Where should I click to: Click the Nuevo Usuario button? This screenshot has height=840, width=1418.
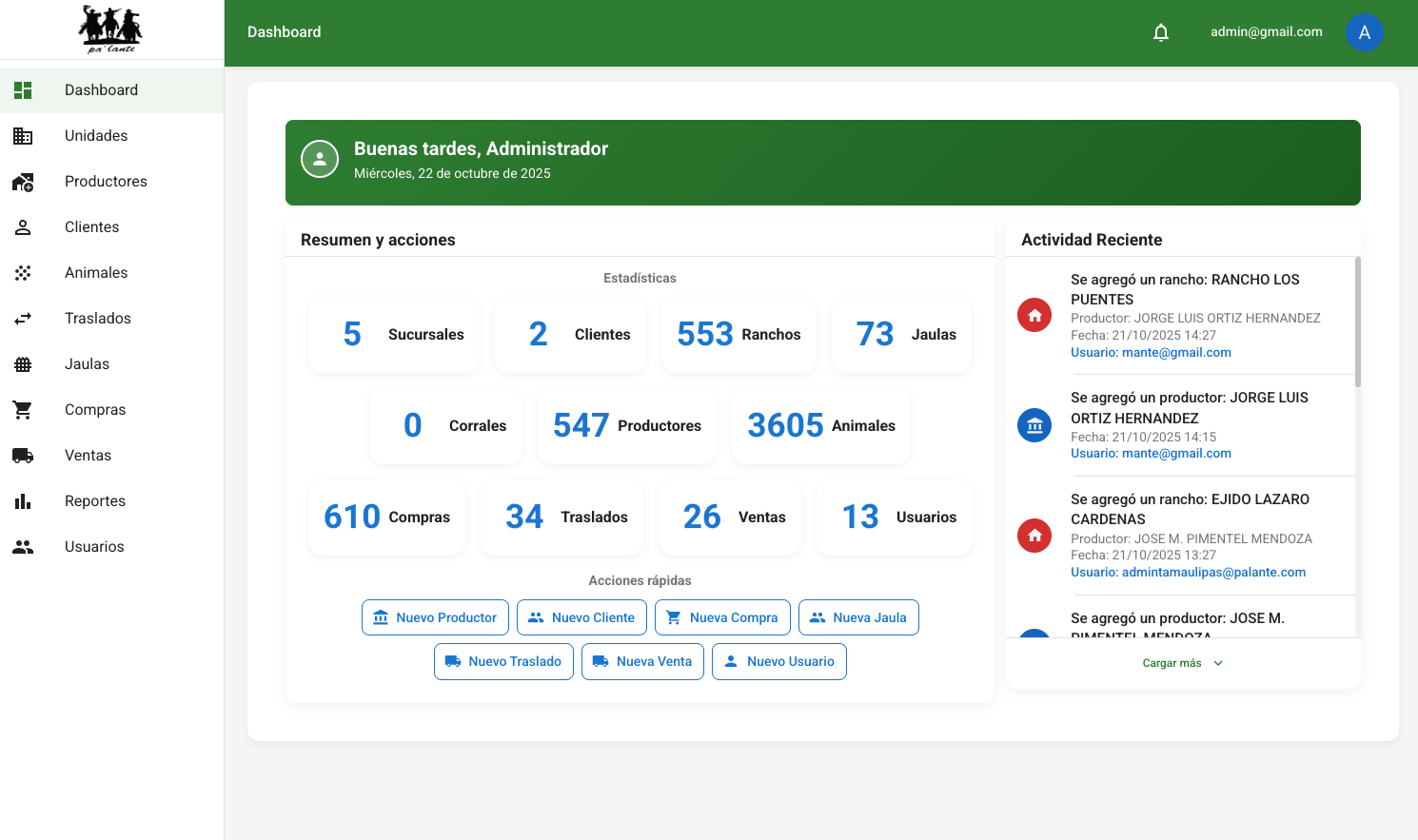click(x=778, y=661)
